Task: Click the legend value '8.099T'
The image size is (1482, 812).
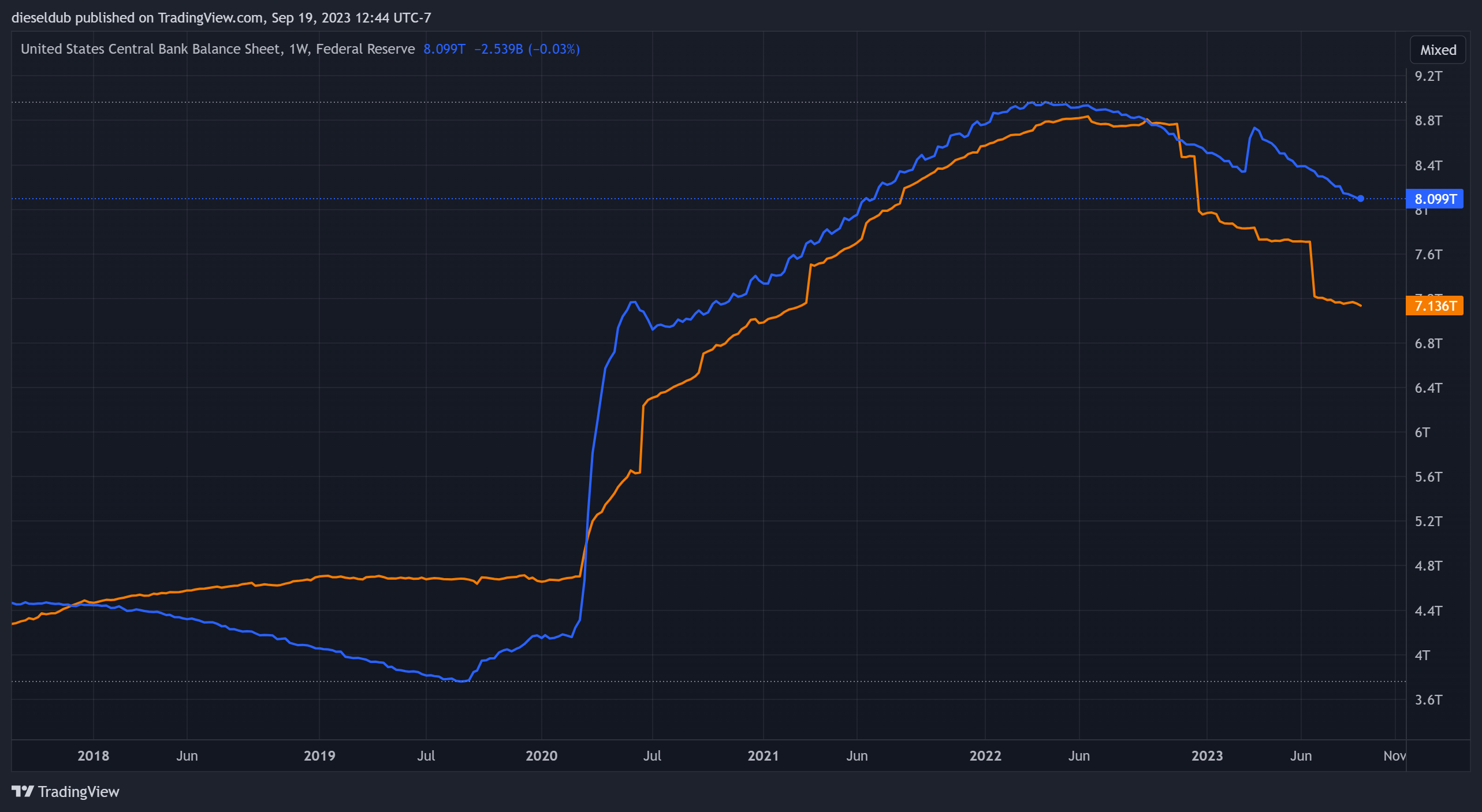Action: 444,49
